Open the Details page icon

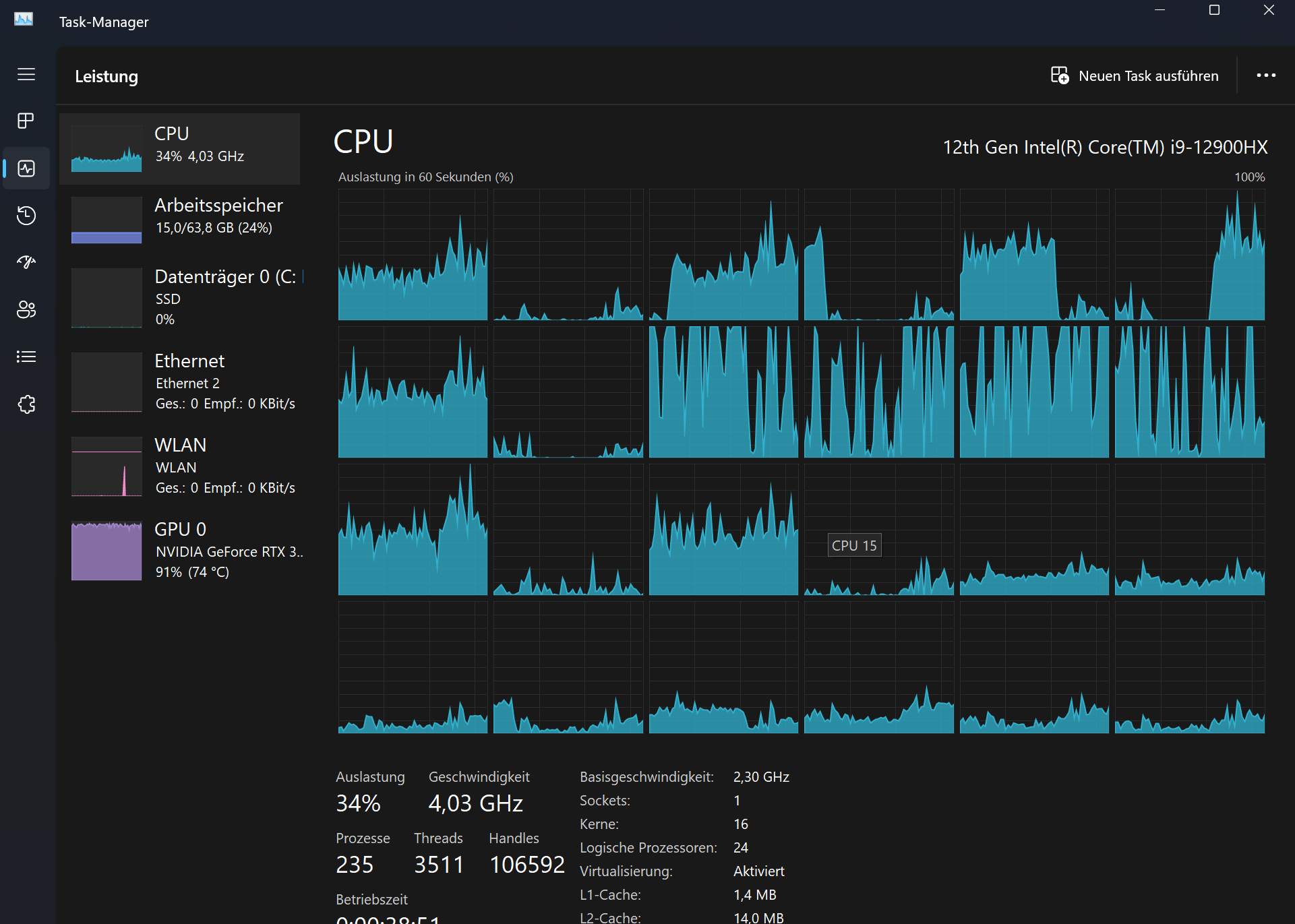tap(26, 357)
